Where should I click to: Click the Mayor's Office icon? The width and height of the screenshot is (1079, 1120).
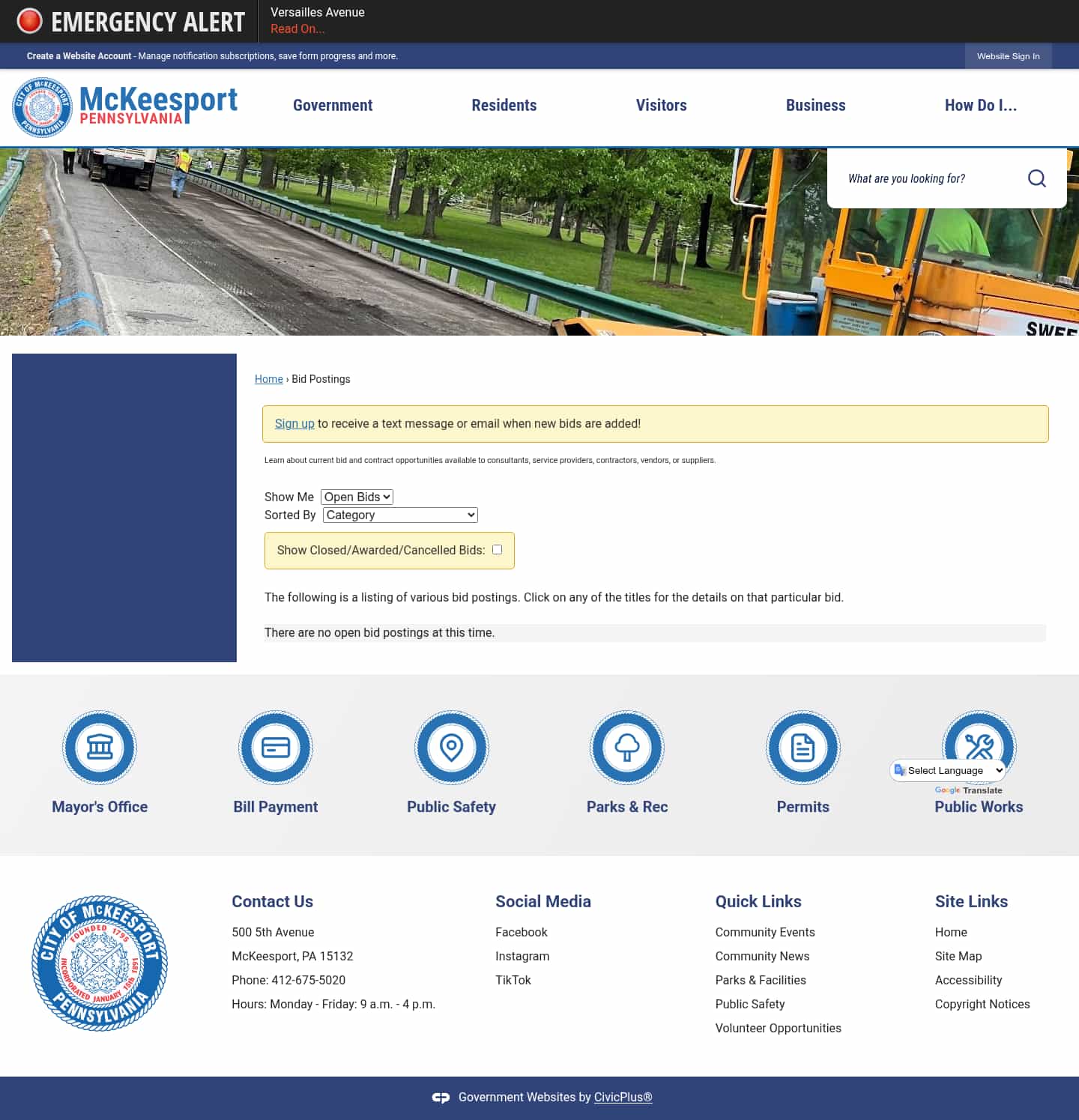100,747
